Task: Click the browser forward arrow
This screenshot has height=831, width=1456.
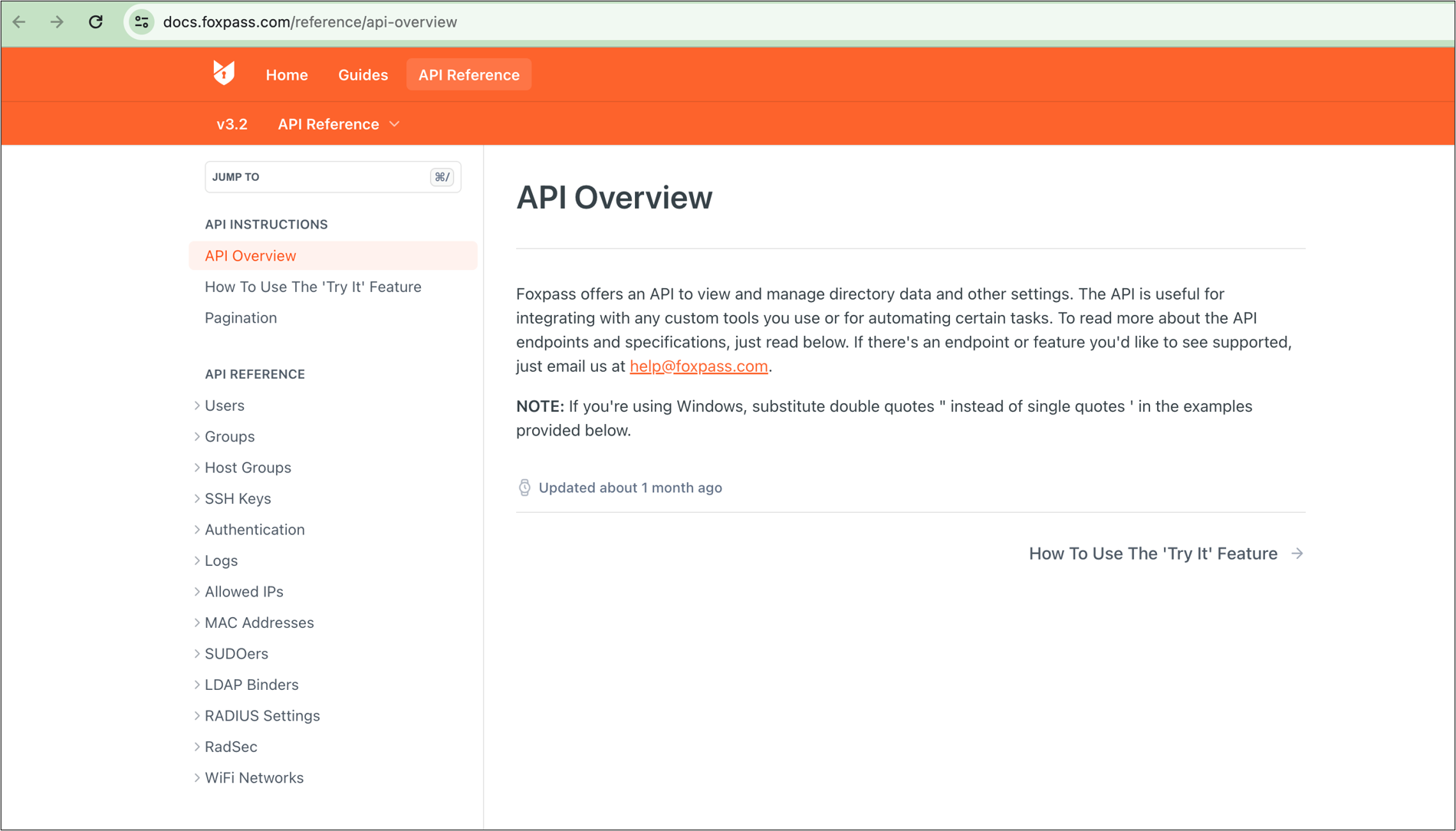Action: coord(57,22)
